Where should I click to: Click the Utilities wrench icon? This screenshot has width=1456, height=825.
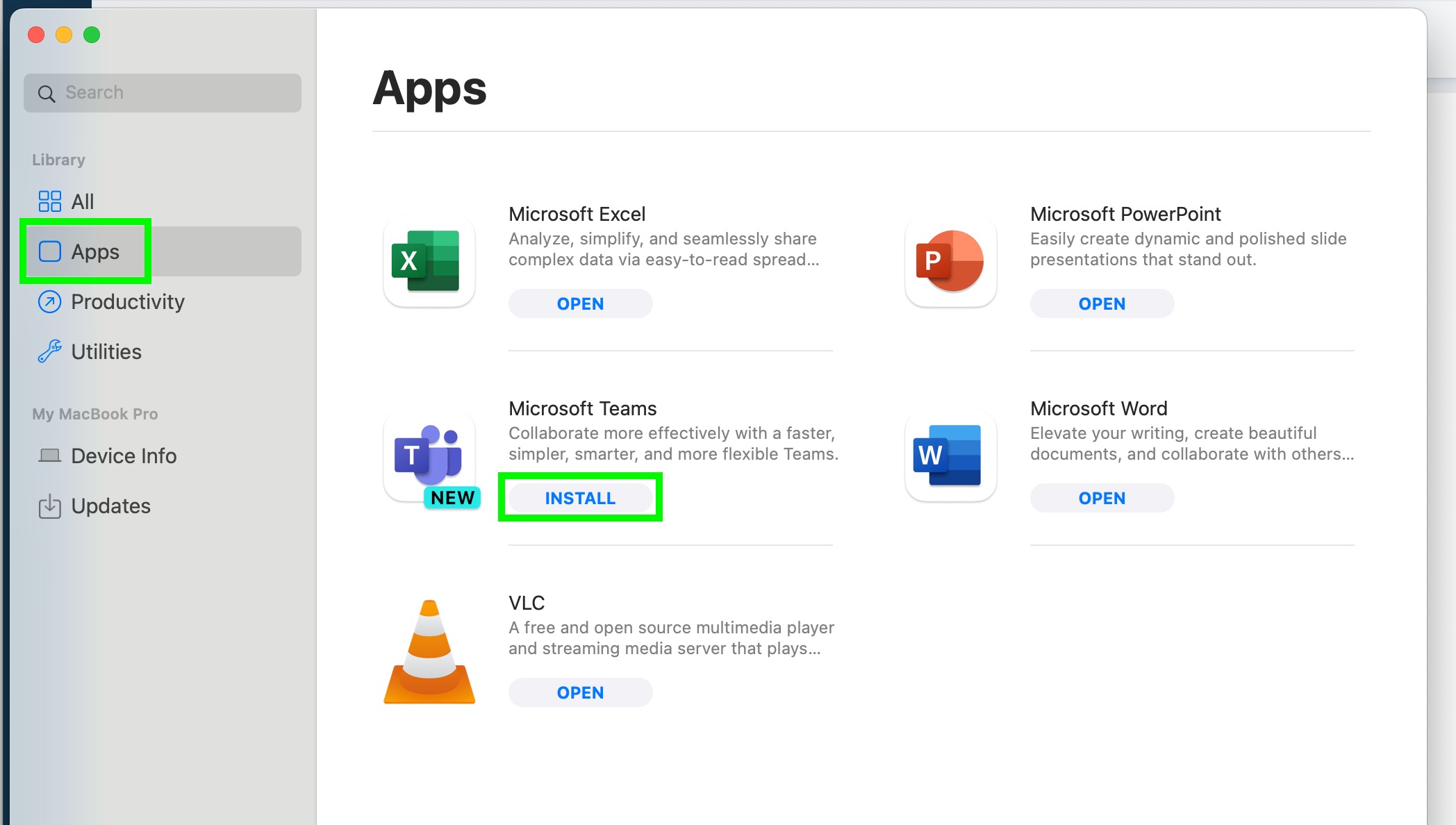click(x=49, y=351)
